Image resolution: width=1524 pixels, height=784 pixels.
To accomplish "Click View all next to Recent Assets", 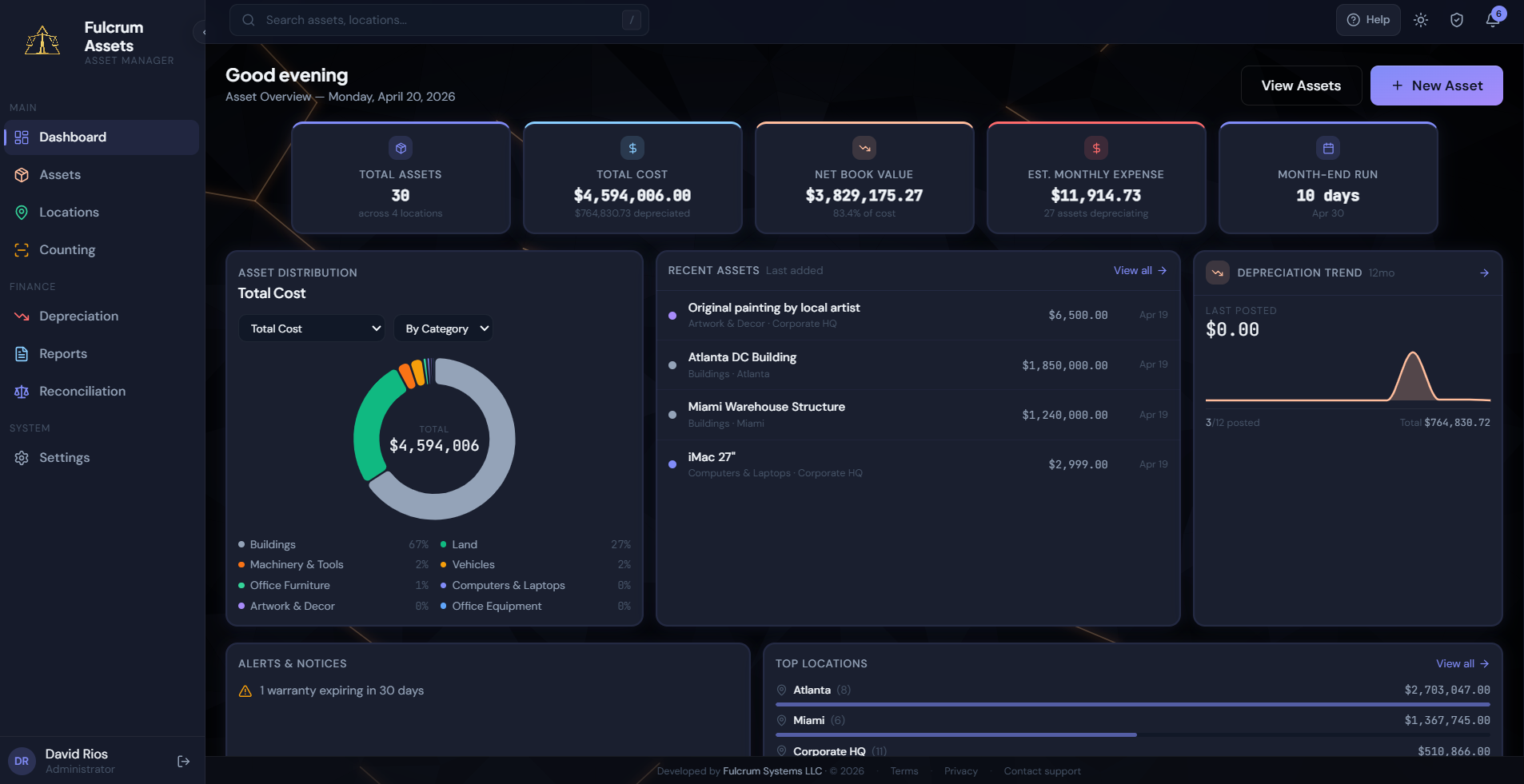I will (1139, 270).
